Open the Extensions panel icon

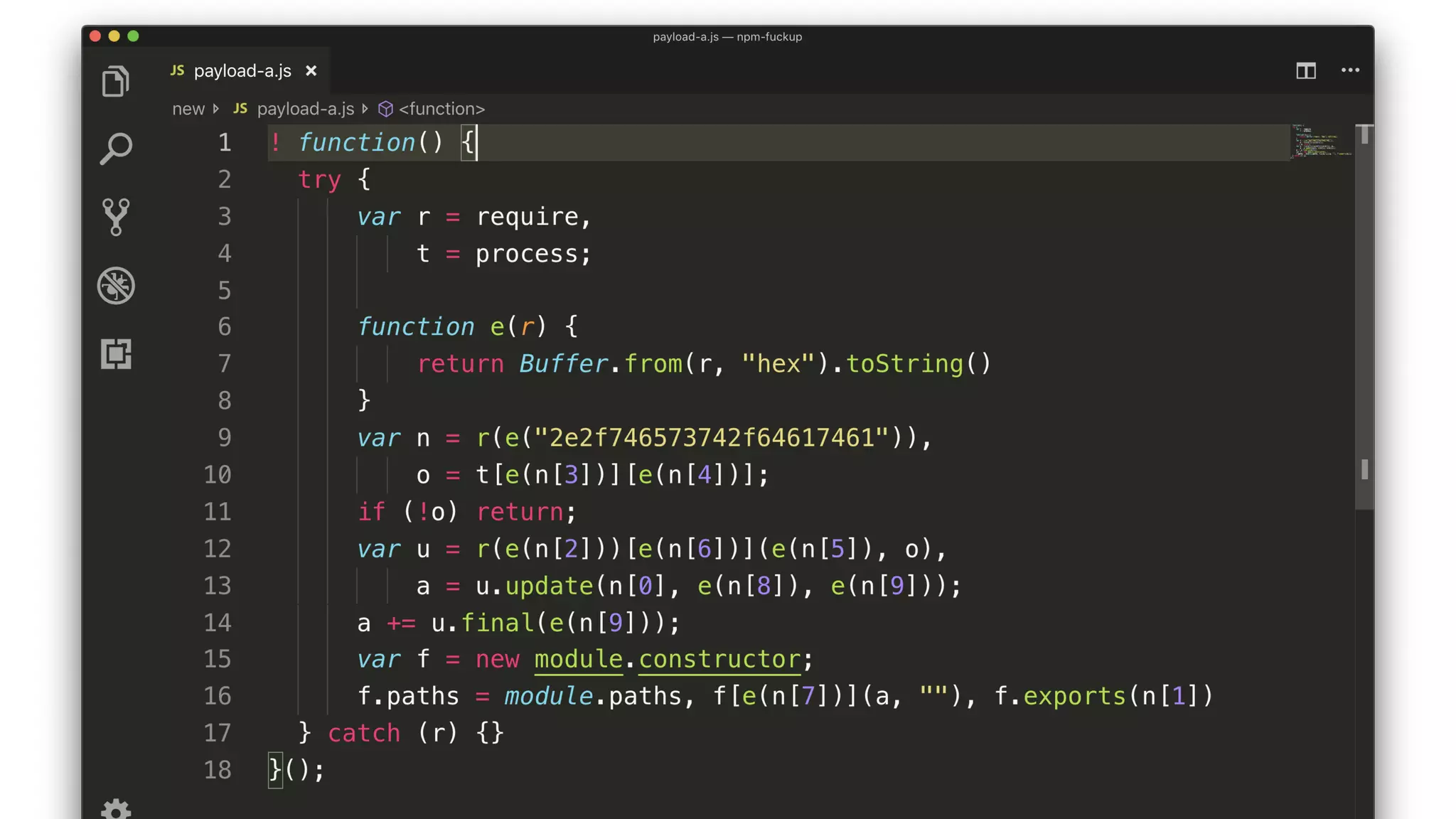[115, 353]
